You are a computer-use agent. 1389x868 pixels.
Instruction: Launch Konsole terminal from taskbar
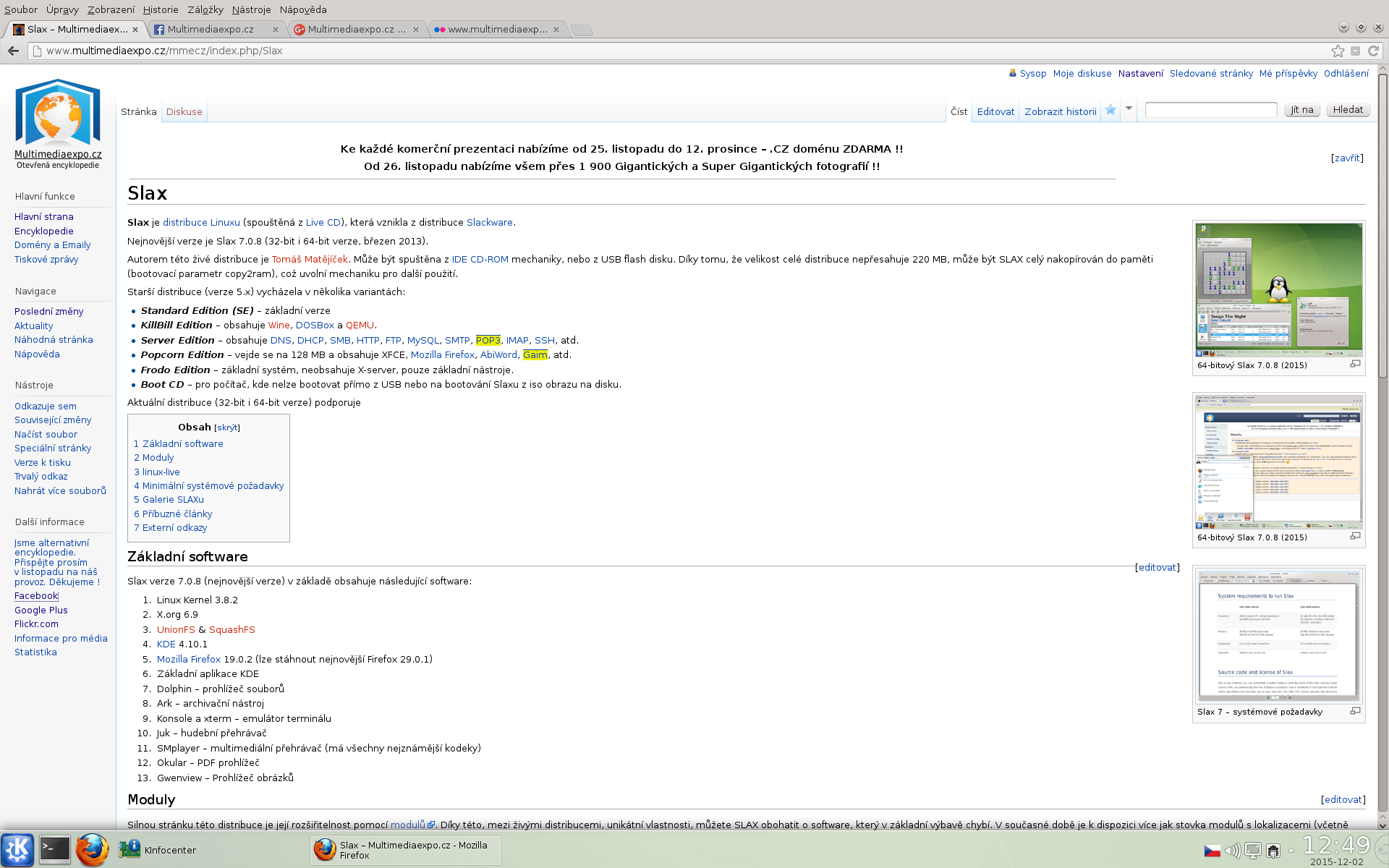55,850
